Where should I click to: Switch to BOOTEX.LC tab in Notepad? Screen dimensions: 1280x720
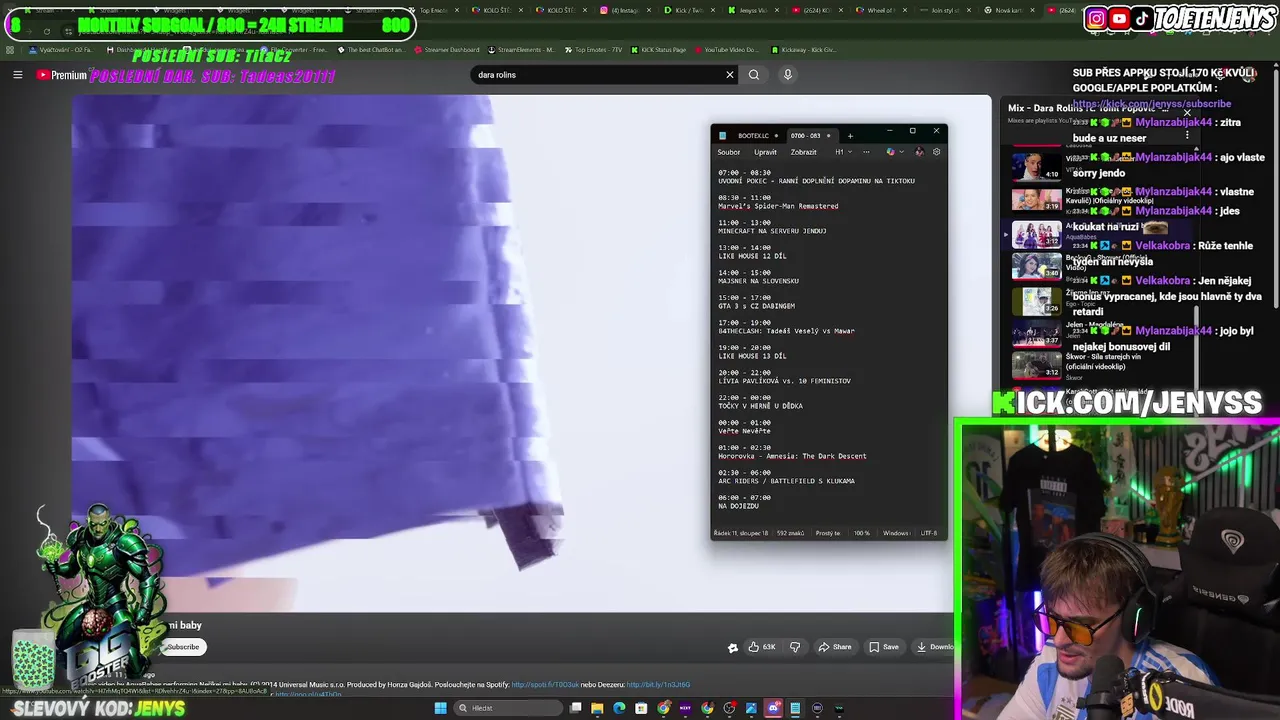point(754,136)
